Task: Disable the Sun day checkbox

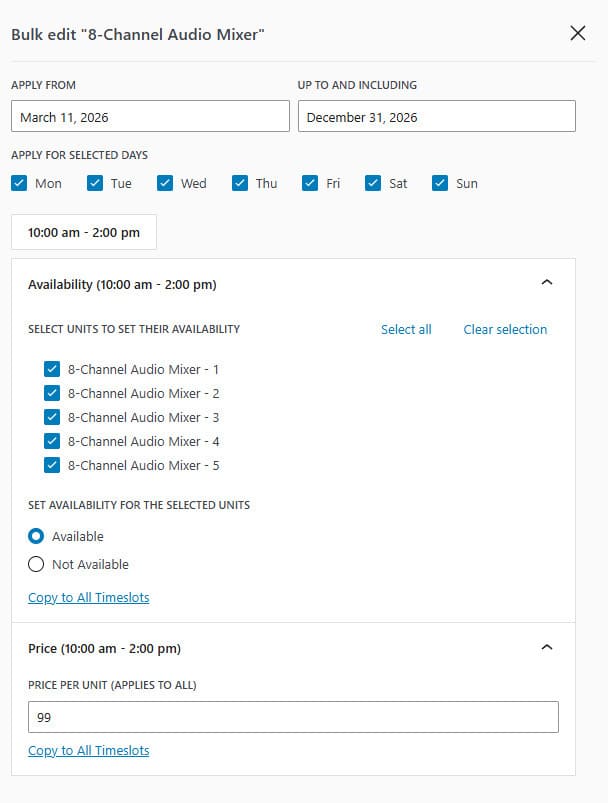Action: 440,183
